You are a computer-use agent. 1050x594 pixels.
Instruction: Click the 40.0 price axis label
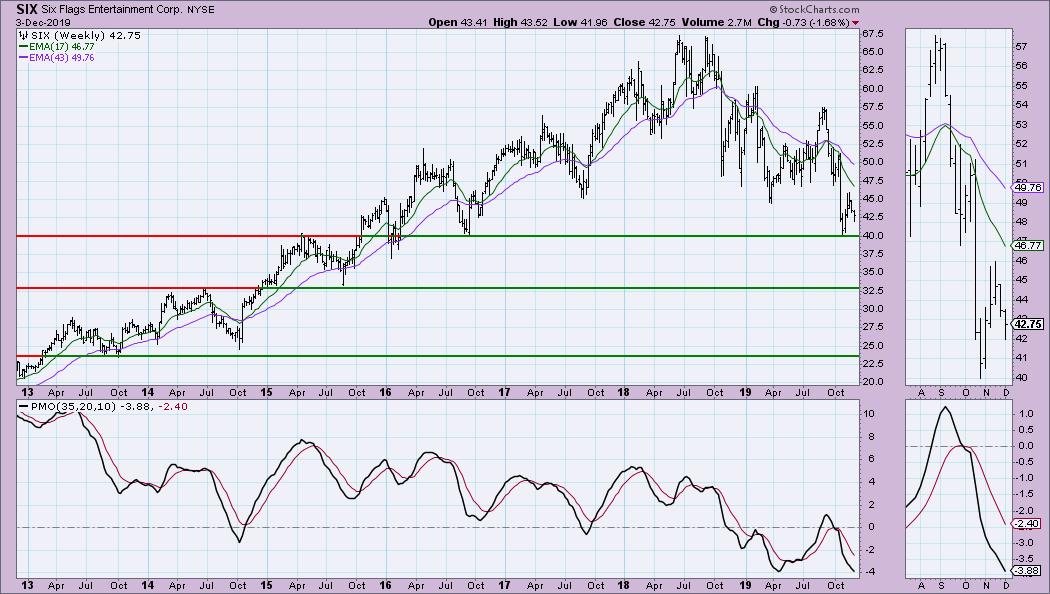click(871, 236)
